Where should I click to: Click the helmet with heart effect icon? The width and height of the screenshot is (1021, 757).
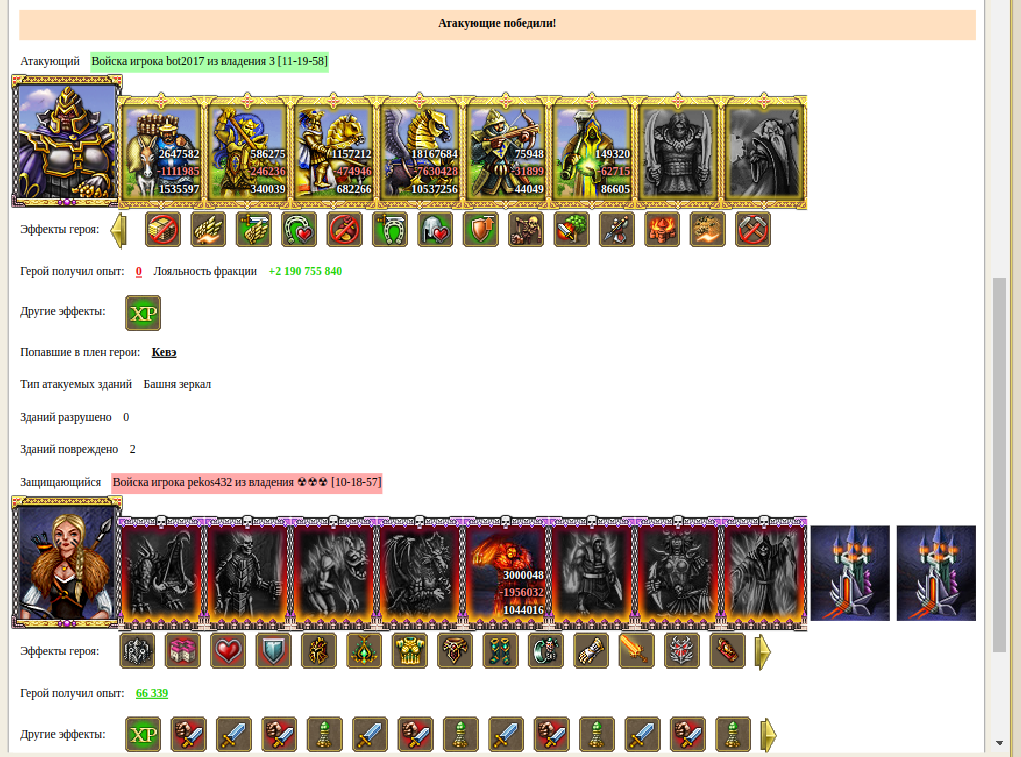(x=435, y=229)
